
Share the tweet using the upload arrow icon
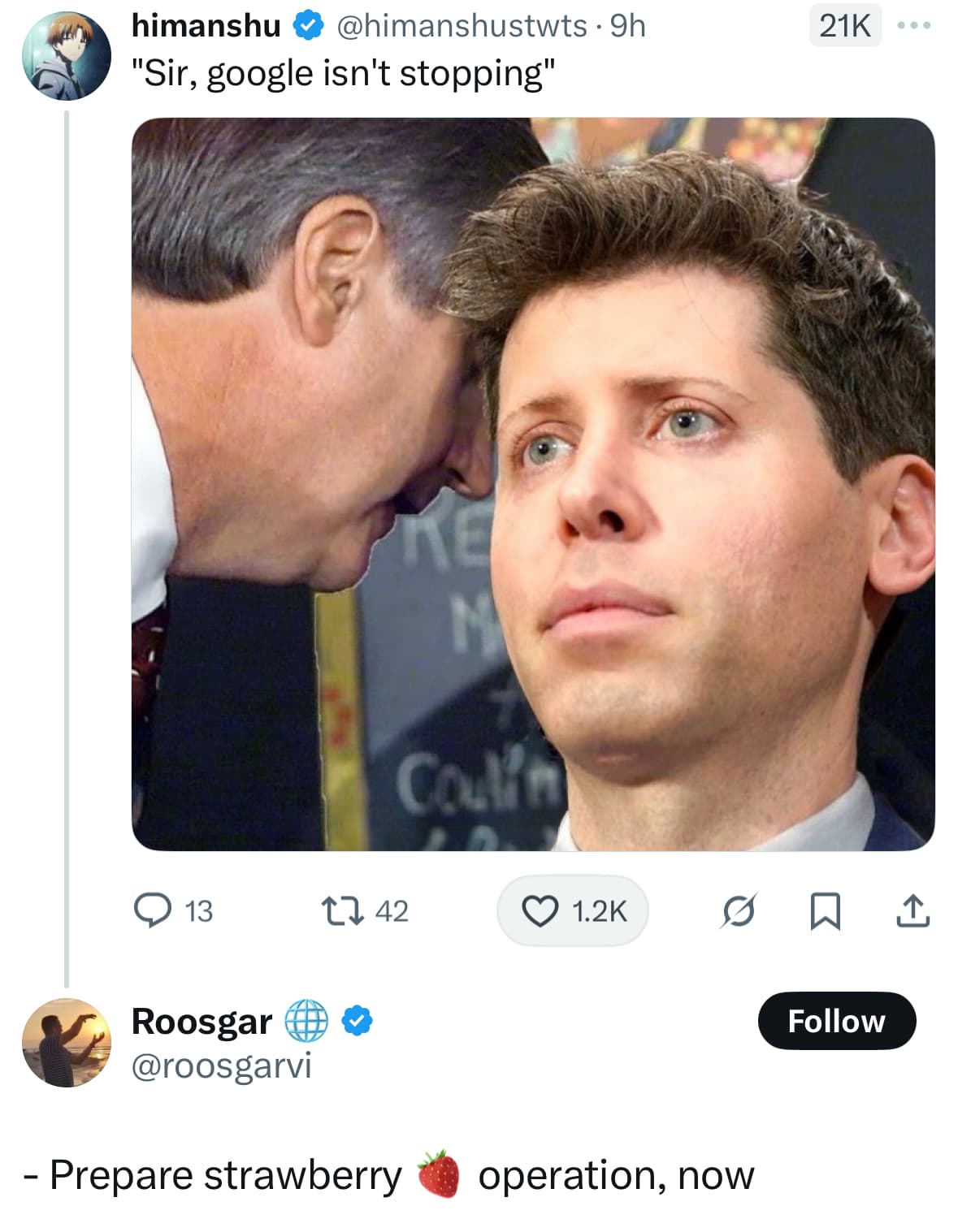pos(912,910)
